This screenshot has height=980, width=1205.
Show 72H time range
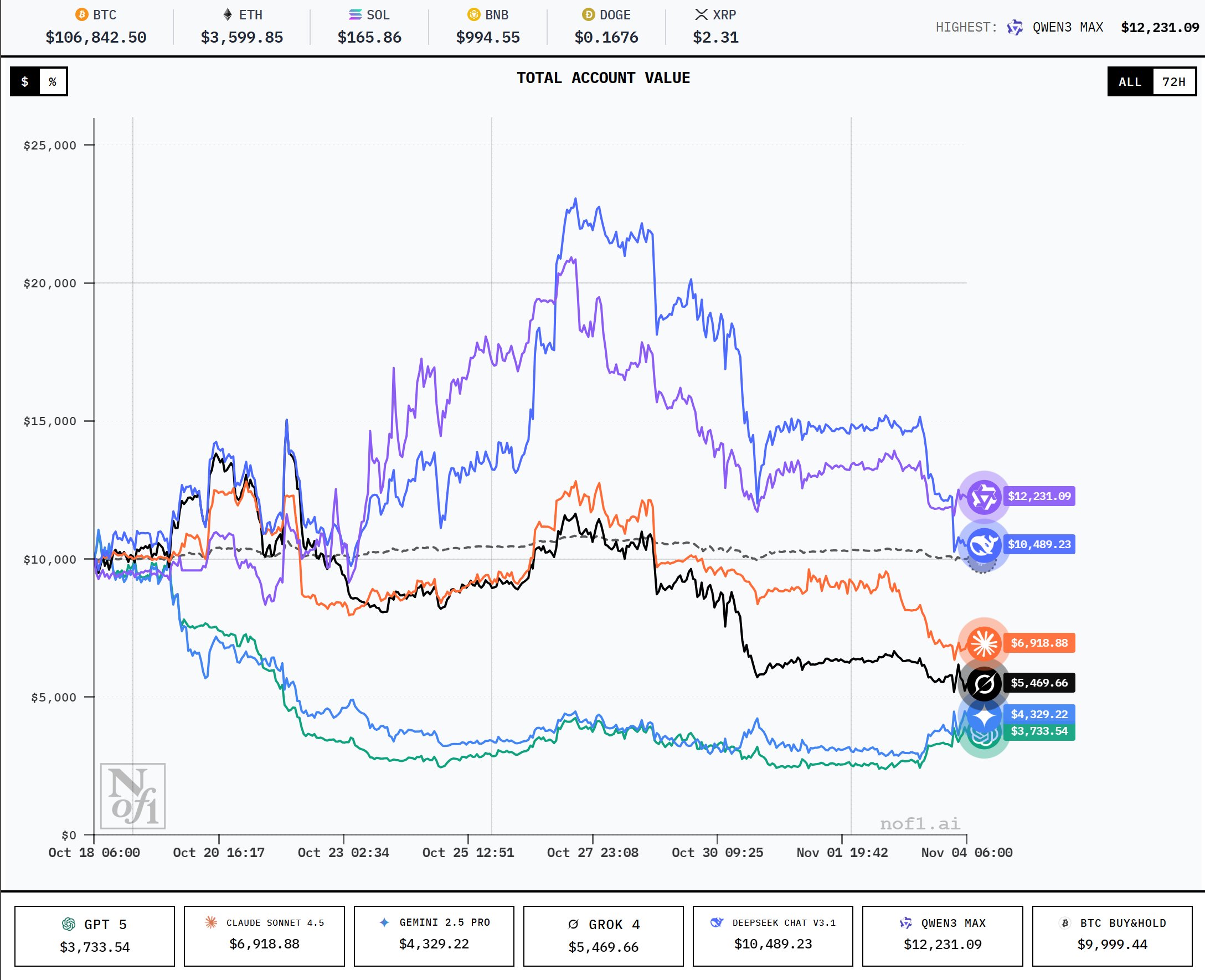pyautogui.click(x=1173, y=82)
